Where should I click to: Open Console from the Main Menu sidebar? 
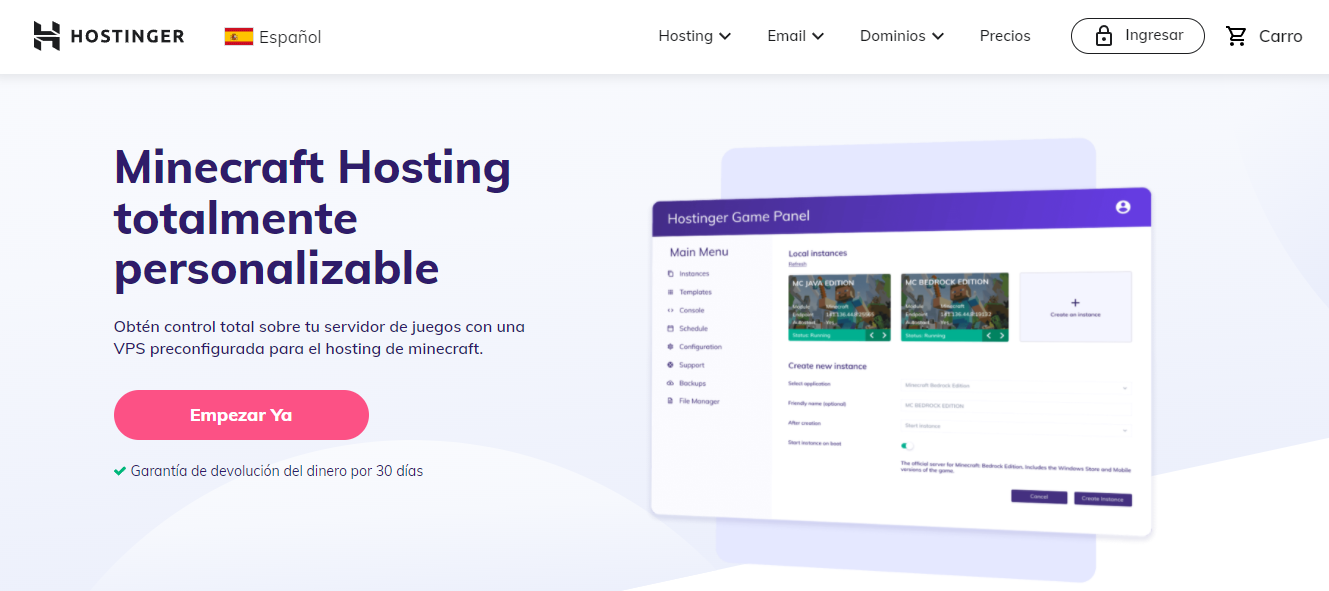pos(691,310)
